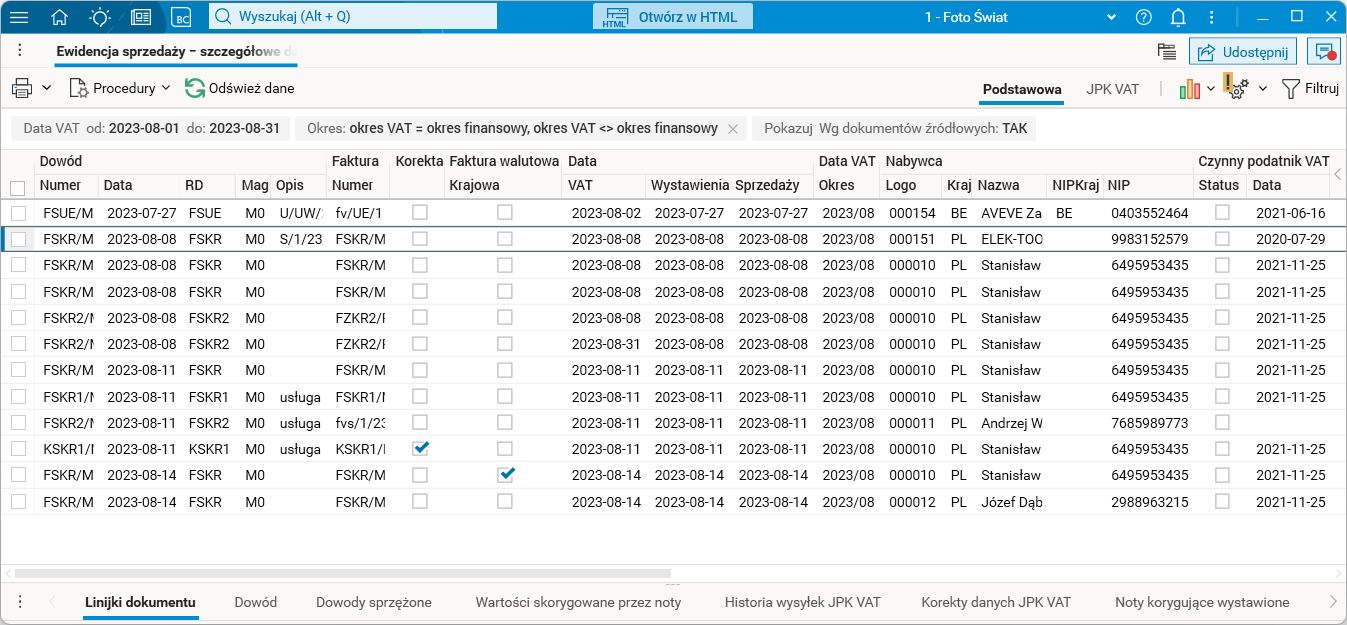The height and width of the screenshot is (625, 1347).
Task: Click Udostępnij button
Action: pyautogui.click(x=1244, y=51)
